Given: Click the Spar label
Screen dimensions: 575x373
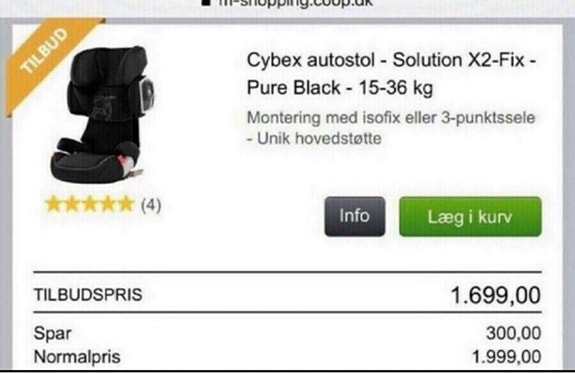Looking at the screenshot, I should 52,334.
